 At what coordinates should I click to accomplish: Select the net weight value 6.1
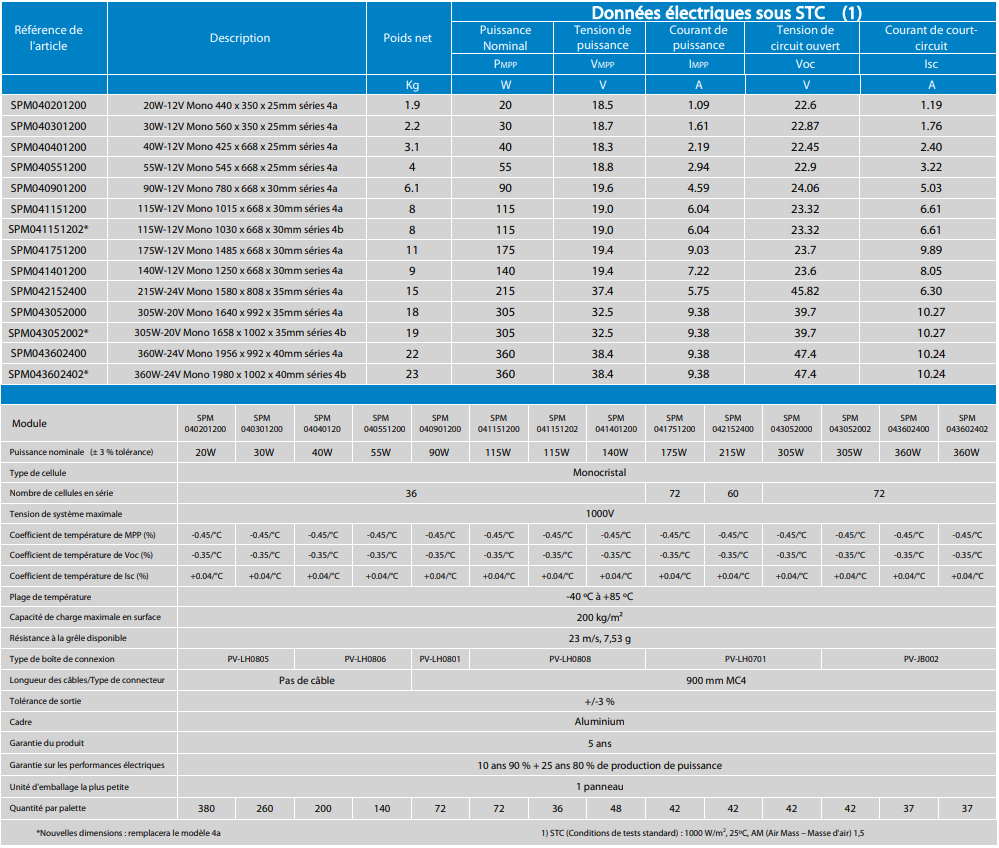click(x=412, y=188)
